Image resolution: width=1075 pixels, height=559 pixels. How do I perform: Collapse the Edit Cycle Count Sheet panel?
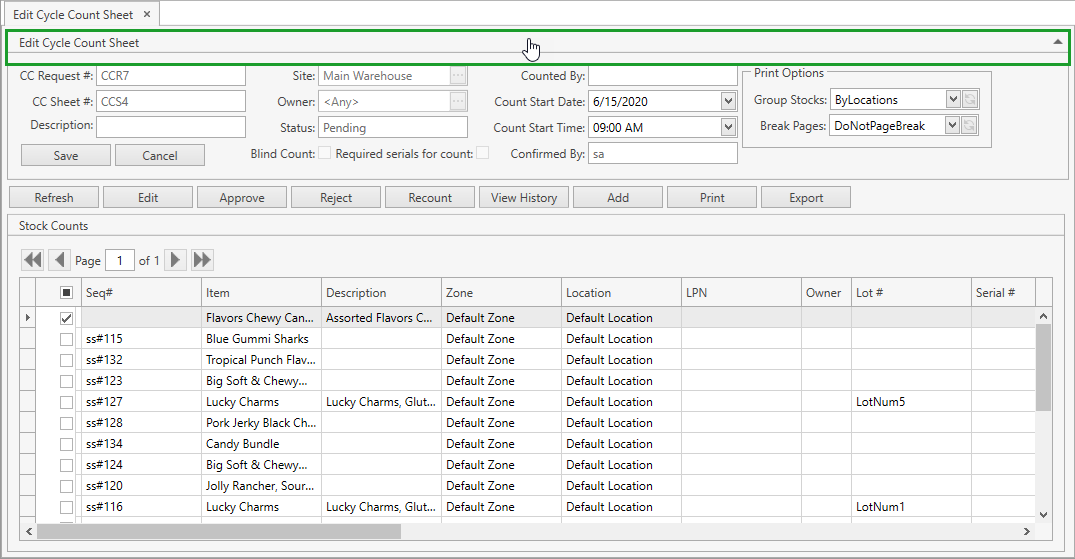[x=1057, y=43]
